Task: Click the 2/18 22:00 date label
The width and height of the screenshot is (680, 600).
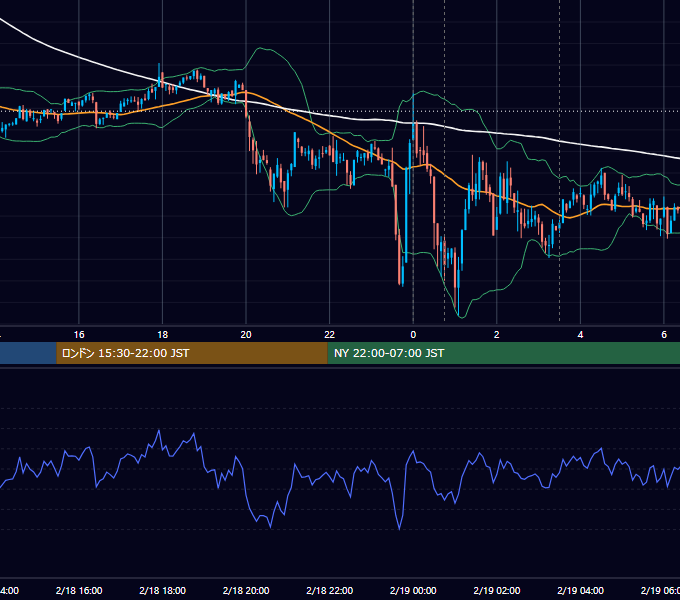Action: tap(330, 590)
